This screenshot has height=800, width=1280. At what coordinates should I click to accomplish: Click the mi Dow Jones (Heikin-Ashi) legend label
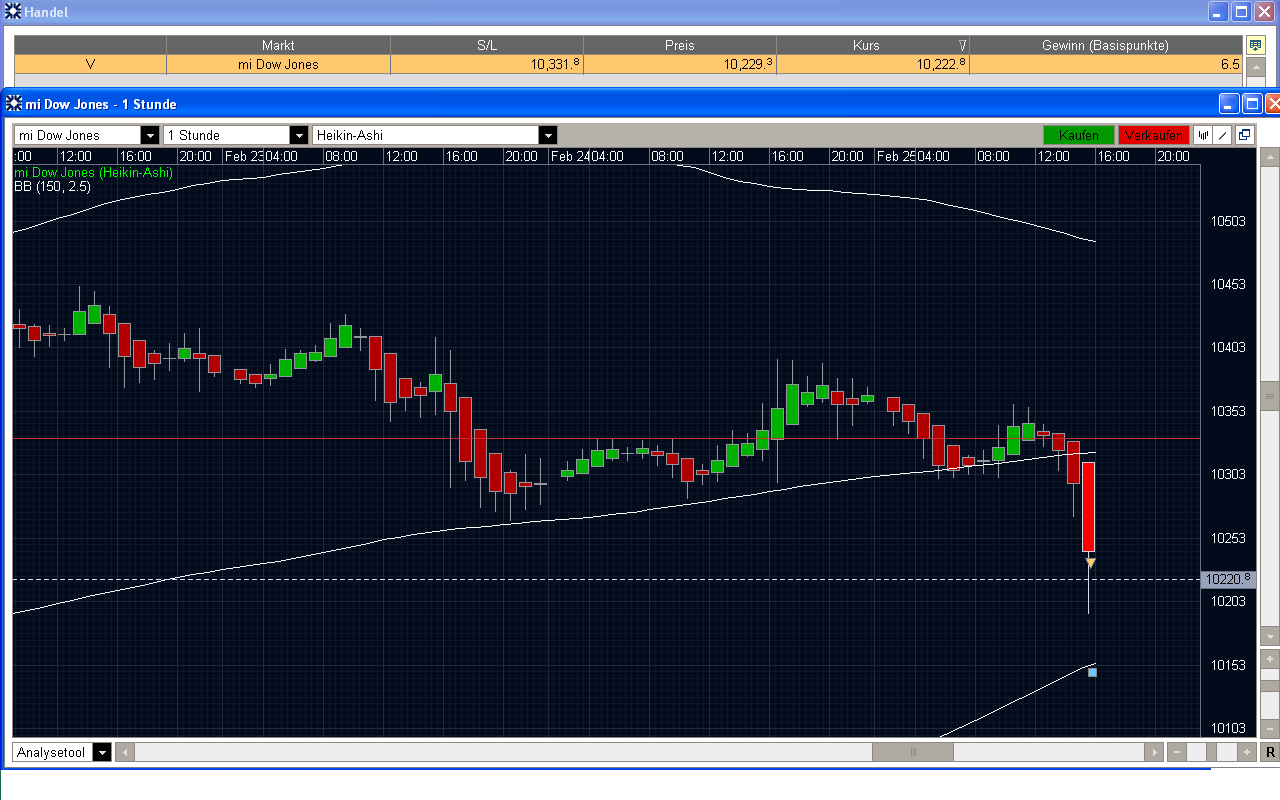[93, 172]
